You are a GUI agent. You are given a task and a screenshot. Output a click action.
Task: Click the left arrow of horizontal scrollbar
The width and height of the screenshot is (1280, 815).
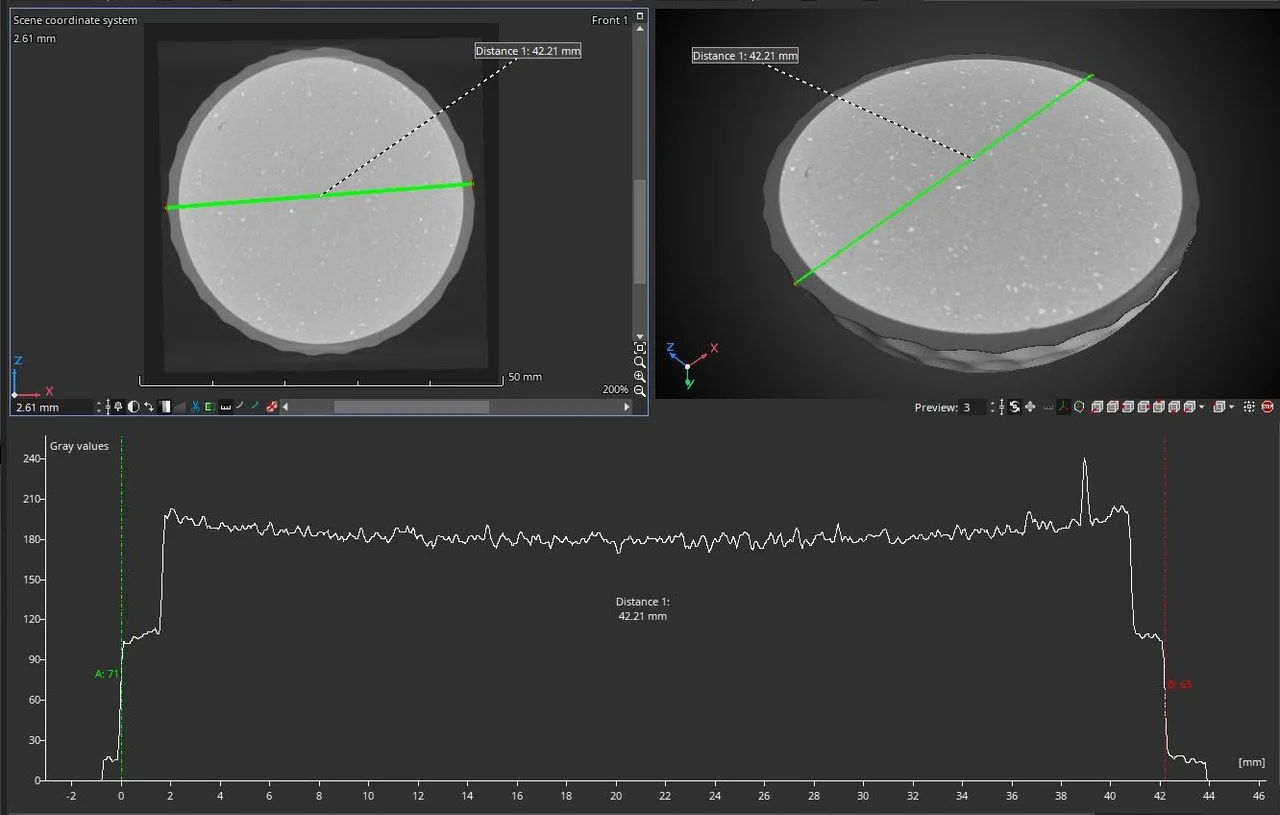(285, 407)
